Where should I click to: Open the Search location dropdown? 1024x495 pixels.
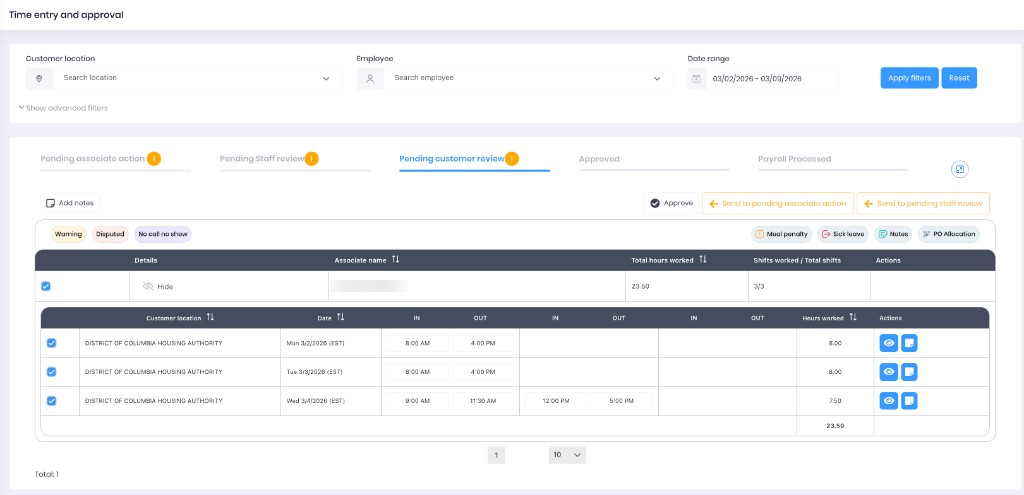[x=184, y=78]
